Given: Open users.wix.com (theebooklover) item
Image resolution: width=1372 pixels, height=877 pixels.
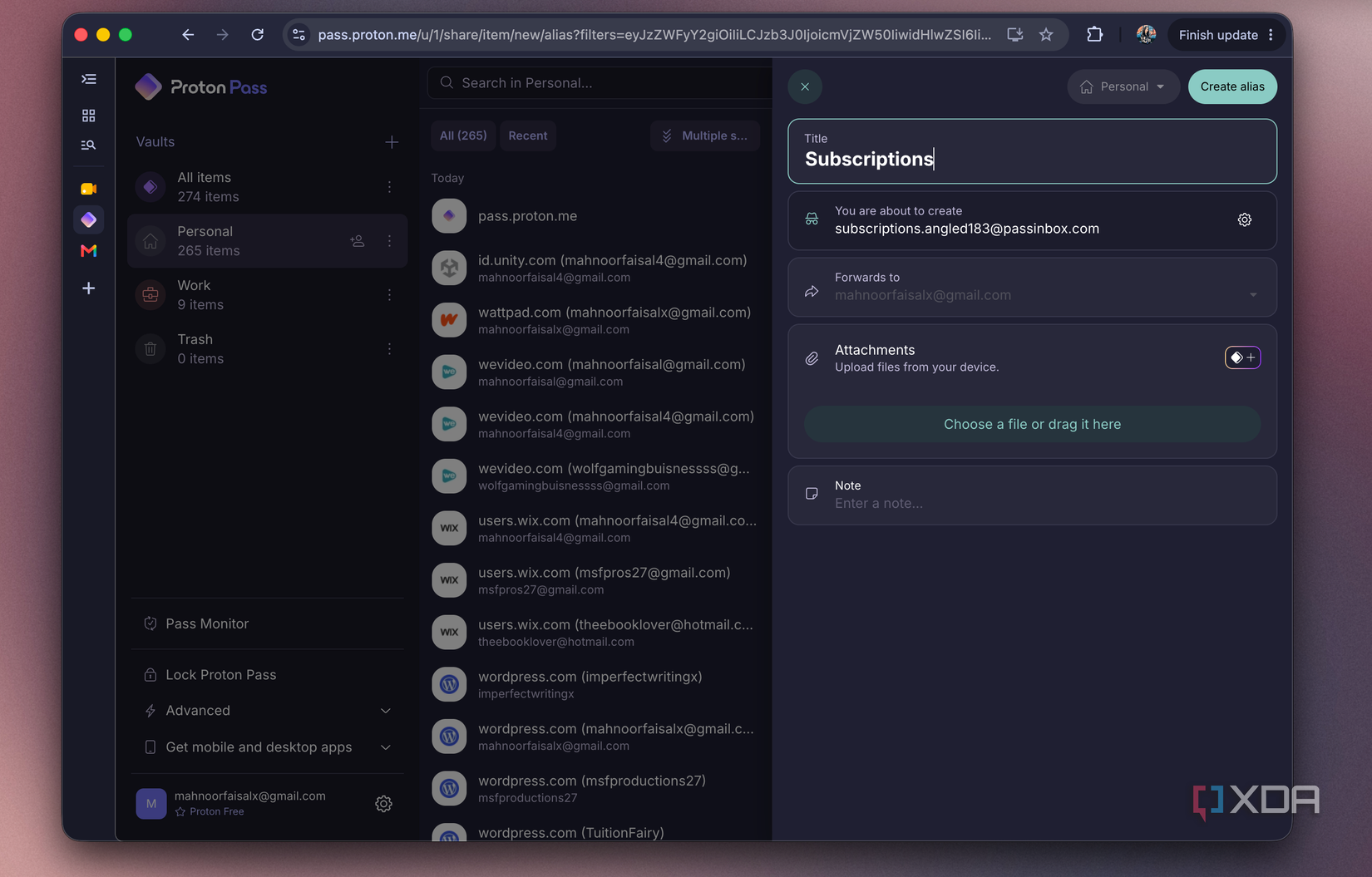Looking at the screenshot, I should click(x=595, y=633).
